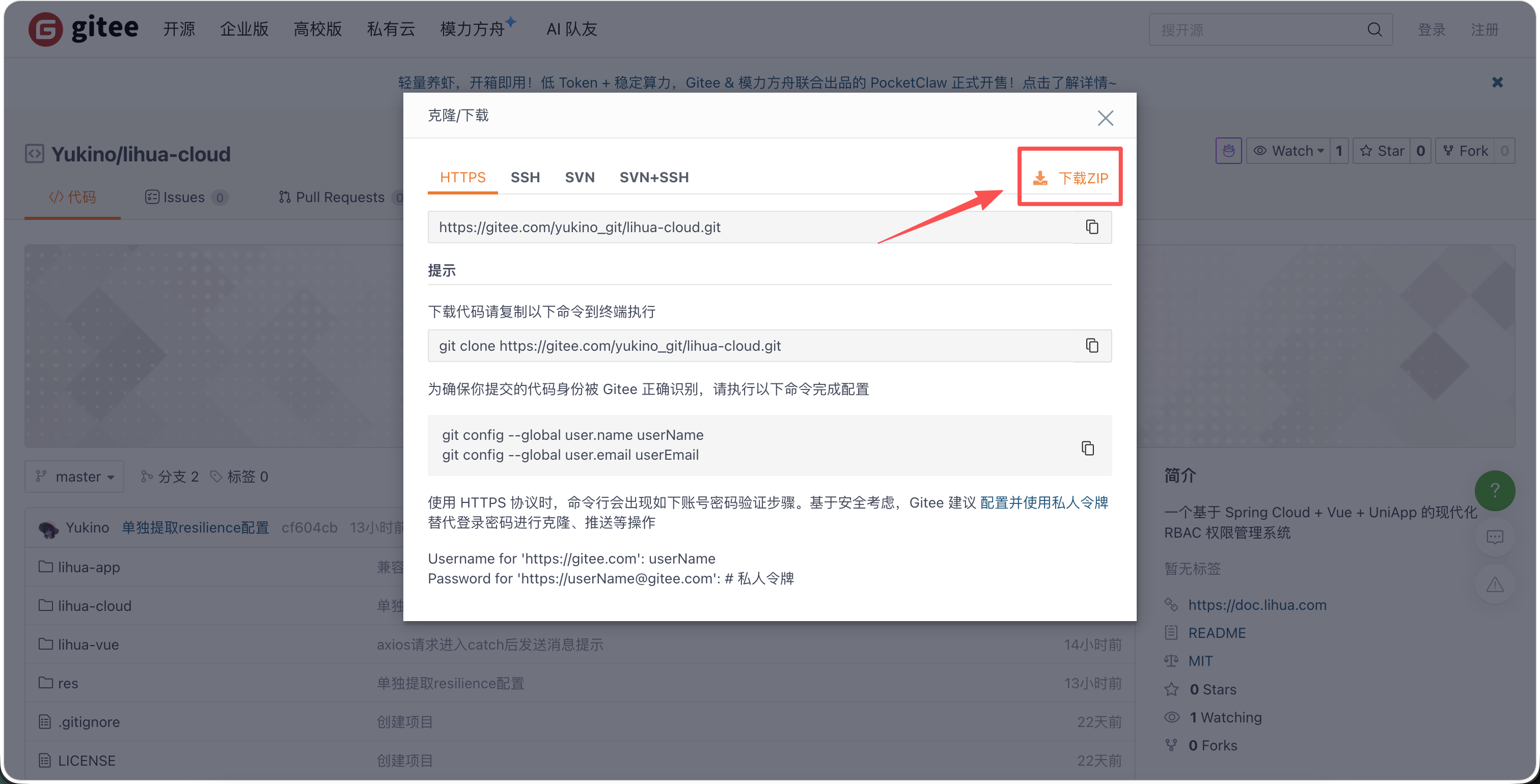Image resolution: width=1540 pixels, height=784 pixels.
Task: Click Yukino's avatar in commit row
Action: pyautogui.click(x=48, y=528)
